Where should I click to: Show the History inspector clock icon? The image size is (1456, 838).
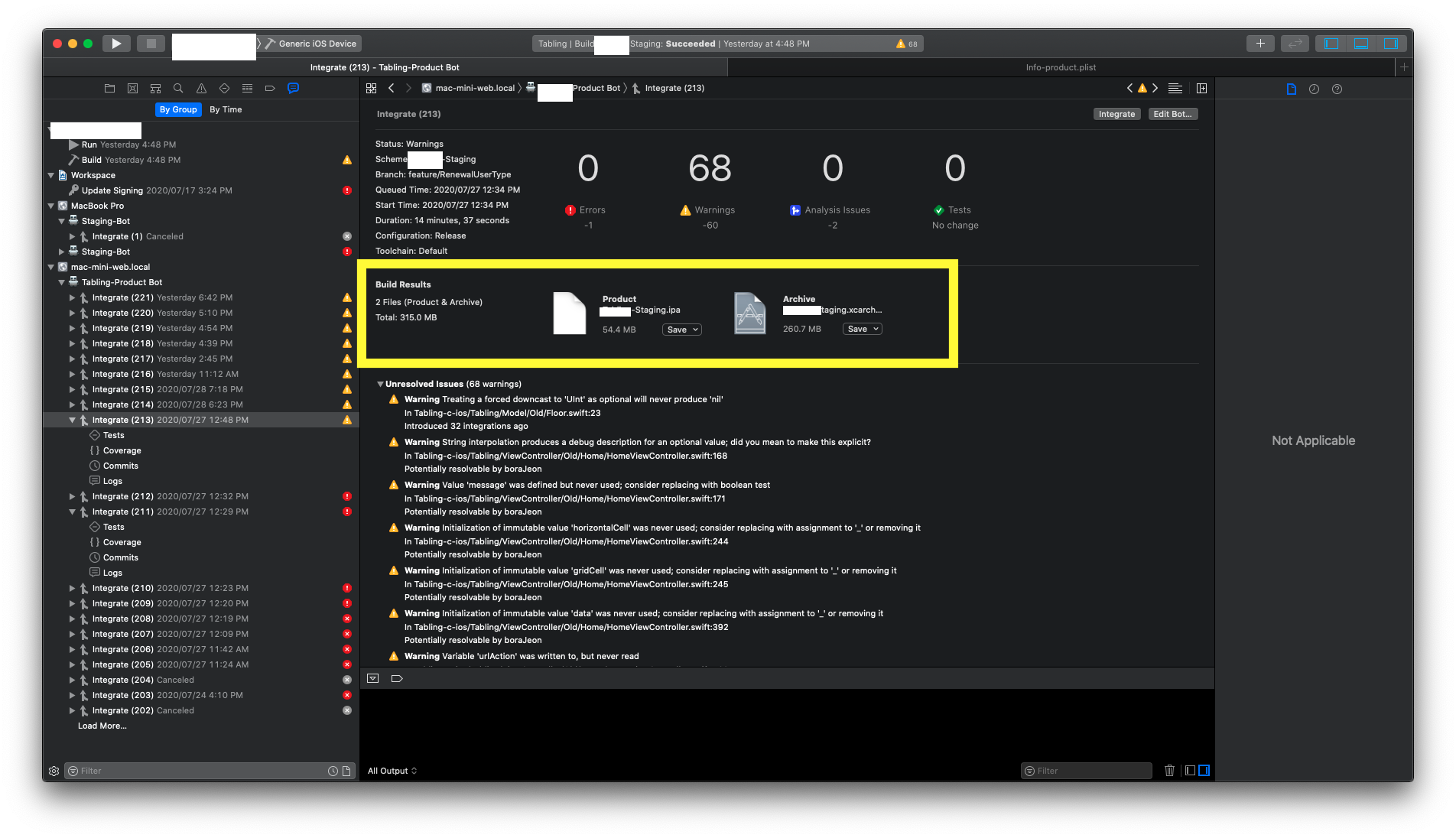[x=1314, y=89]
